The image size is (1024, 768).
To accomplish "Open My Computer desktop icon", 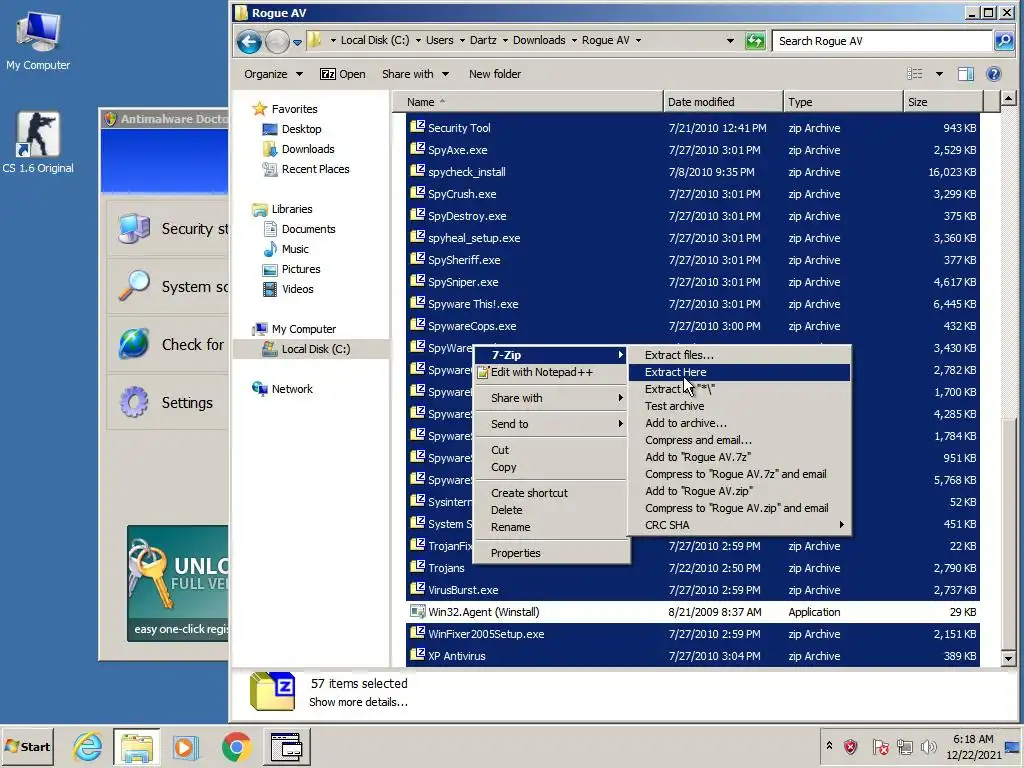I will (x=38, y=42).
